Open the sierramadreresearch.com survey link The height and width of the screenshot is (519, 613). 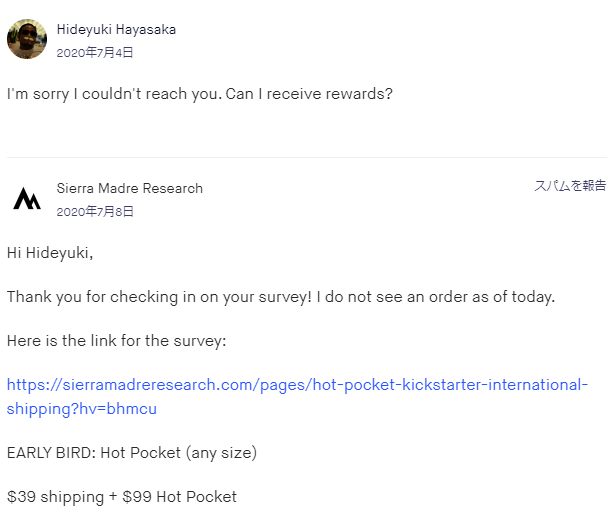tap(297, 397)
